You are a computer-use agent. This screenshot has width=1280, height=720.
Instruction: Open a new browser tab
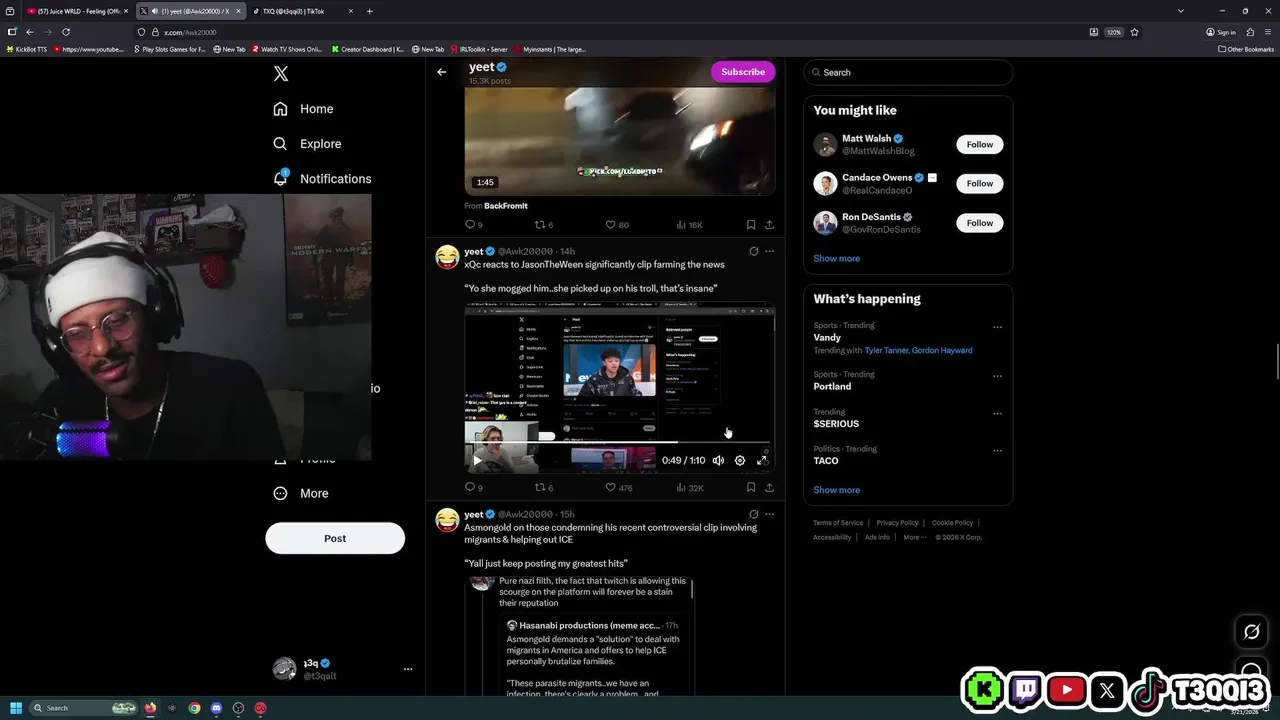pyautogui.click(x=369, y=11)
